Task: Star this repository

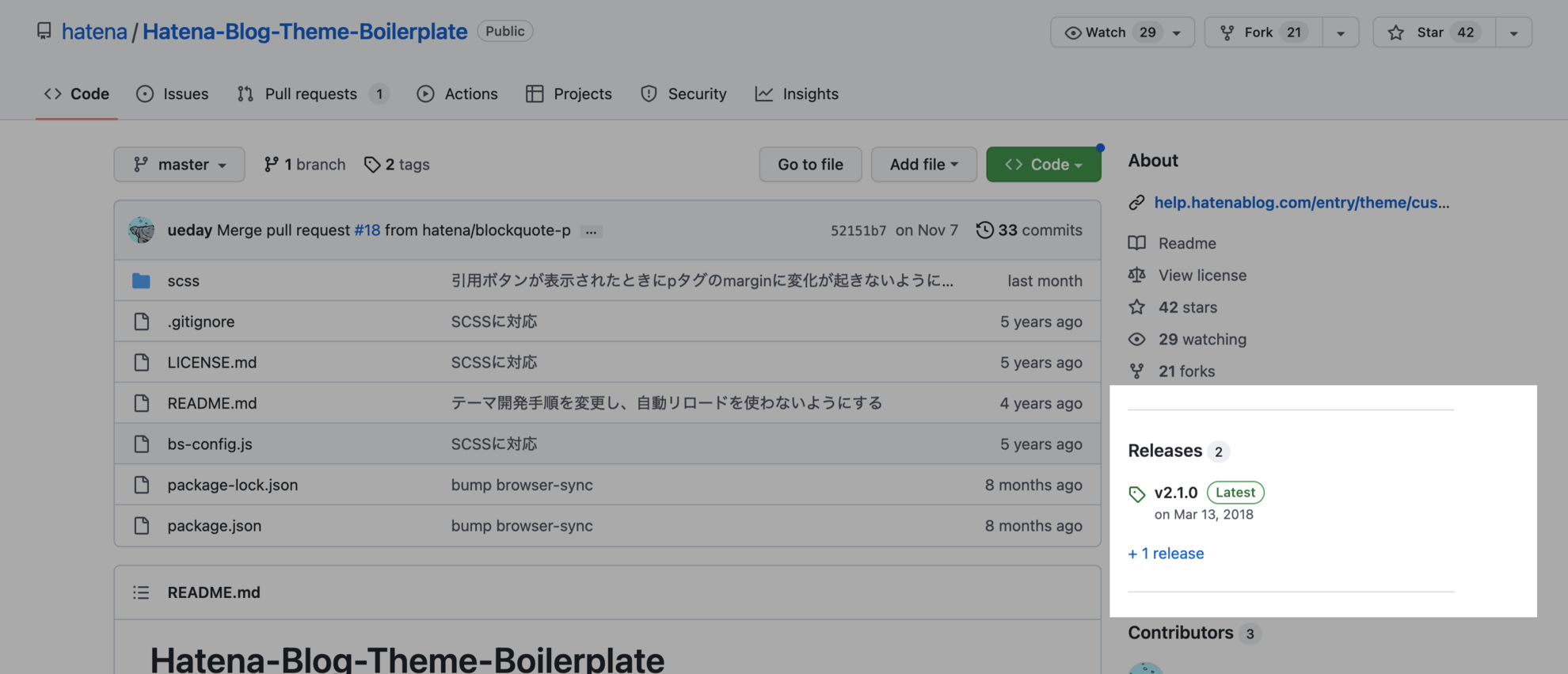Action: (x=1434, y=32)
